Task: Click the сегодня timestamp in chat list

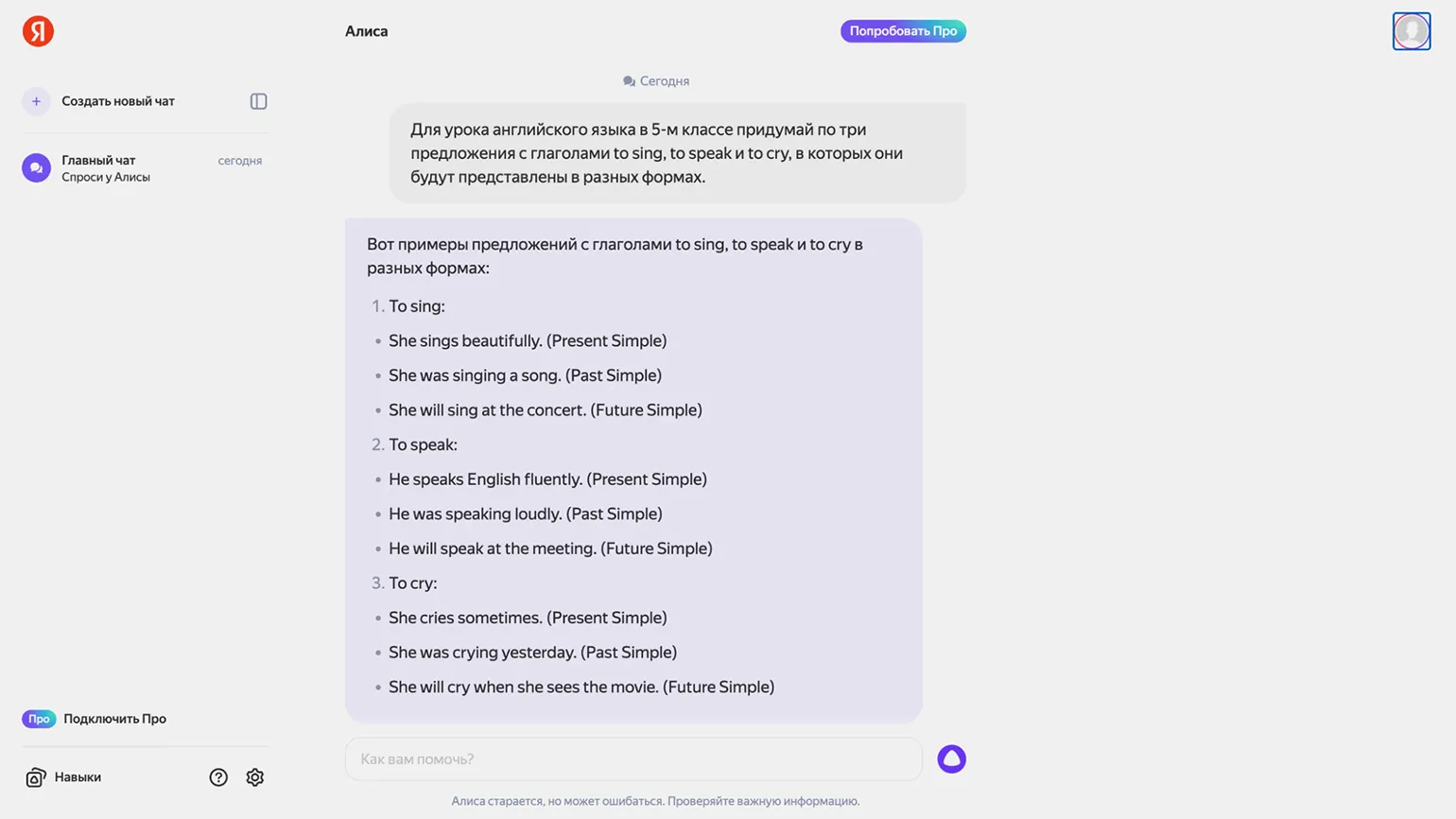Action: [x=240, y=161]
